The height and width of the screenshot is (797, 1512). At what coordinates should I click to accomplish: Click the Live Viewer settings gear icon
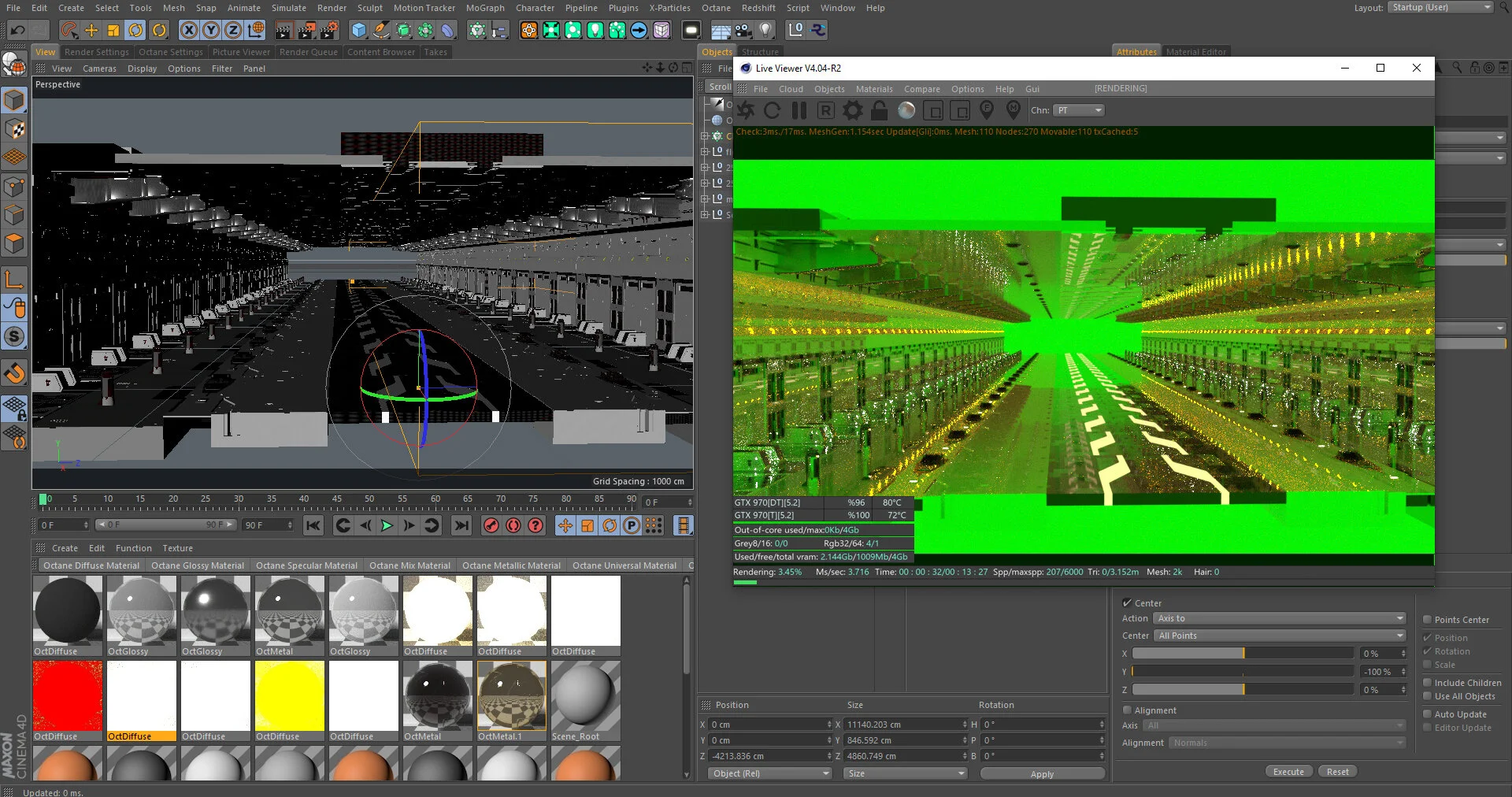[x=853, y=110]
